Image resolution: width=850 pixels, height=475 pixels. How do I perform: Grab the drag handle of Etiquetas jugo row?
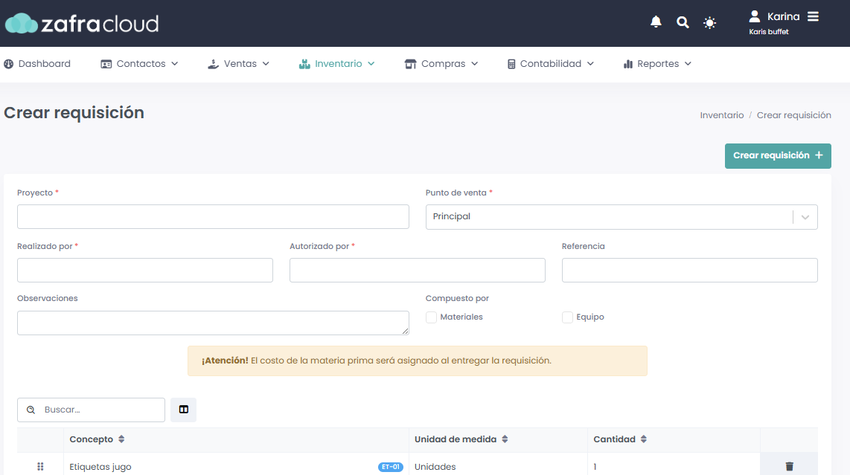coord(40,466)
